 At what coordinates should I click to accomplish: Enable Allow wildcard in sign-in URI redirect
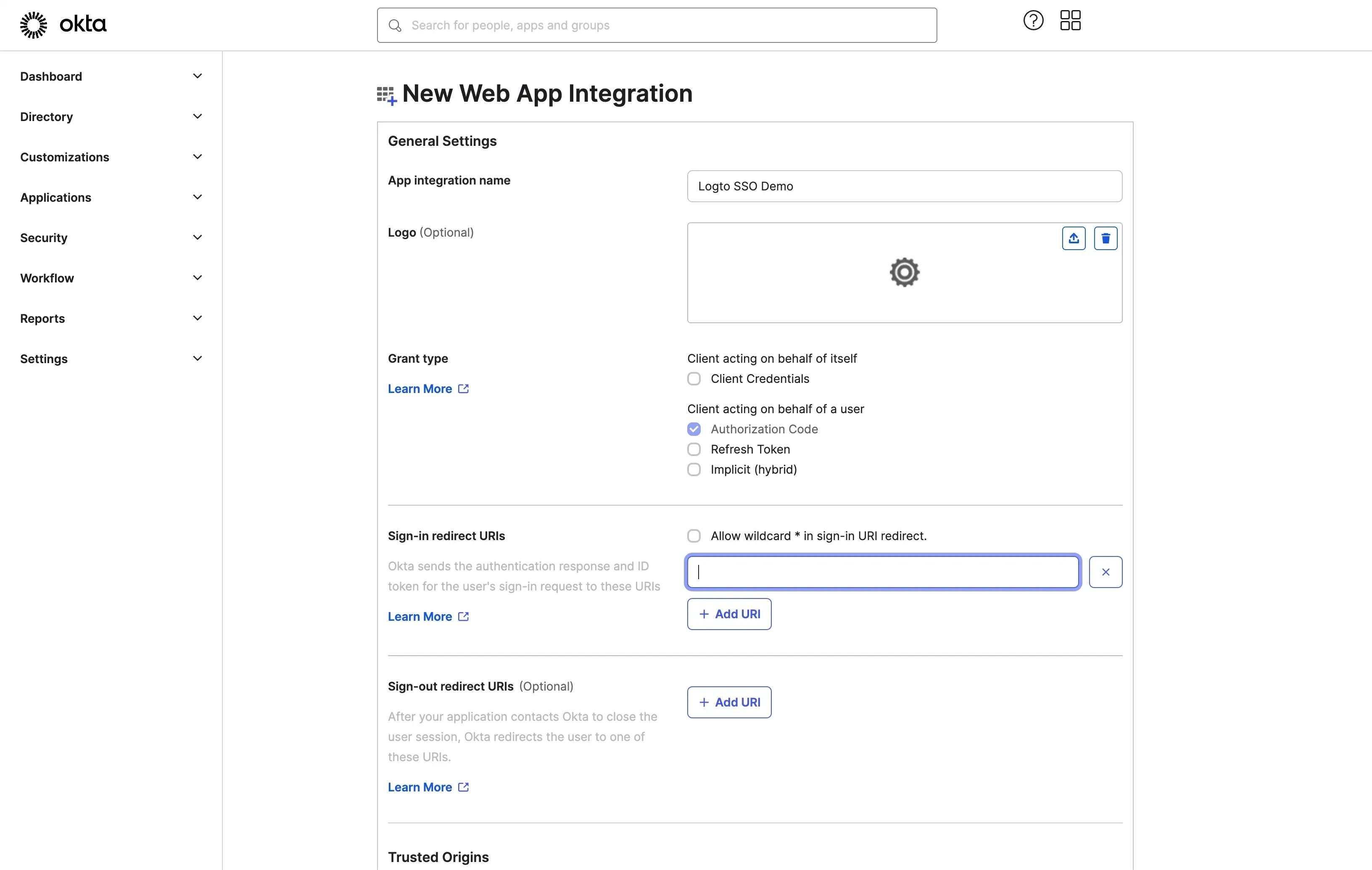(x=694, y=536)
